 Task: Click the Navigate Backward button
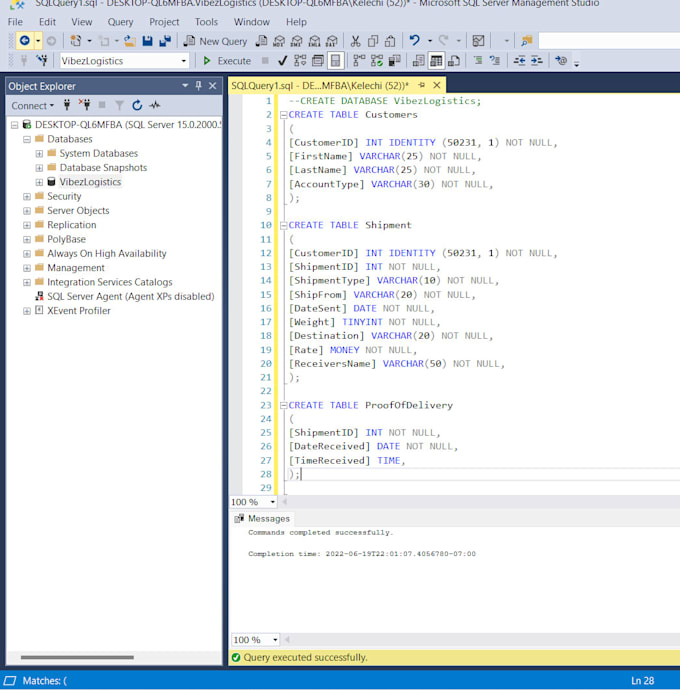click(x=25, y=41)
